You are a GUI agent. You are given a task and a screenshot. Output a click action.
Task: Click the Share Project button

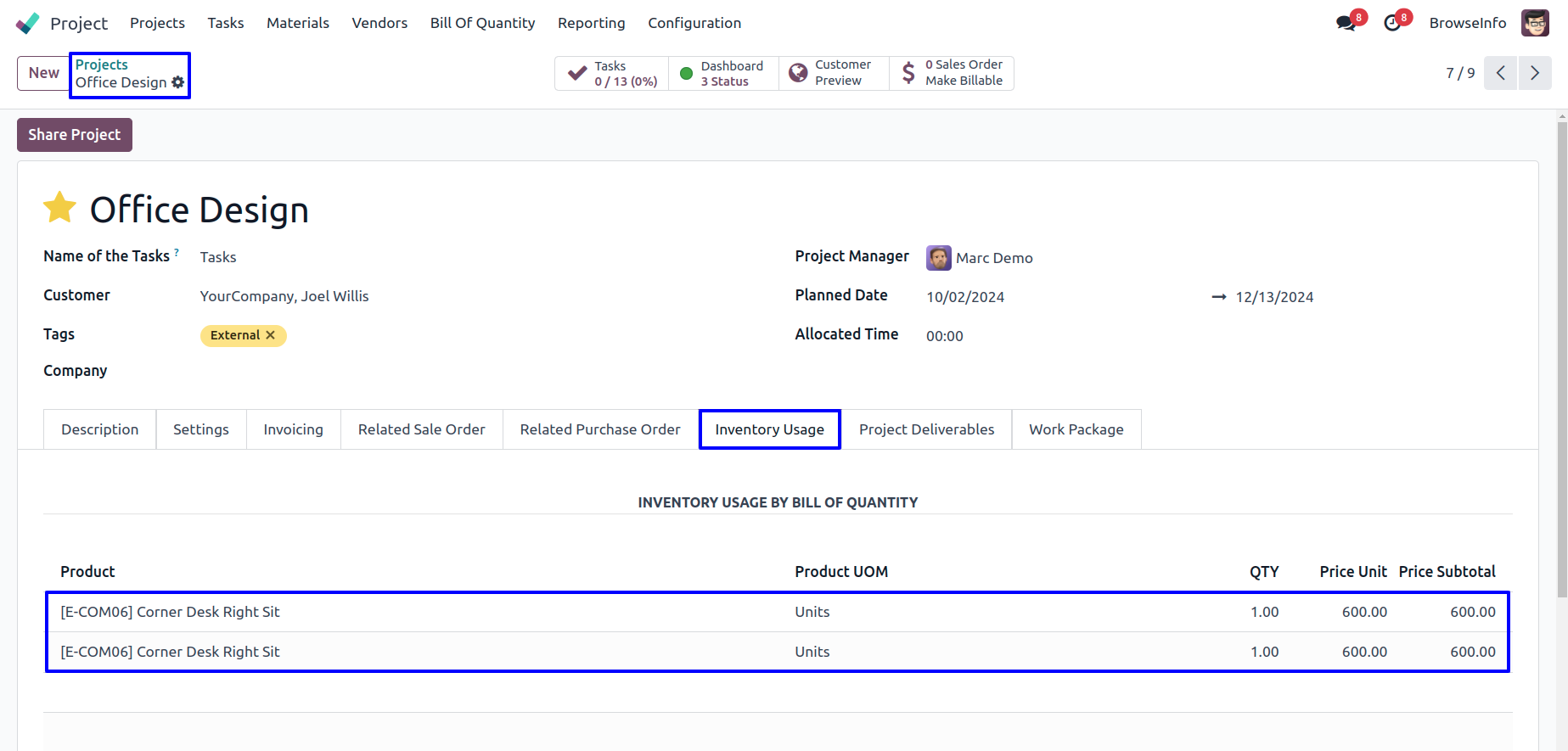point(75,135)
